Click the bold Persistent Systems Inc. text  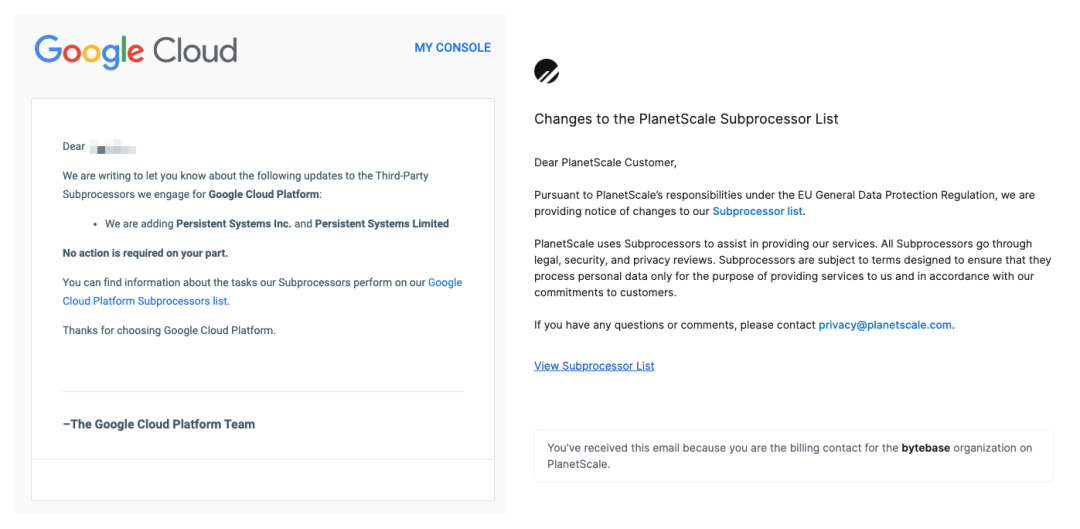(x=233, y=224)
